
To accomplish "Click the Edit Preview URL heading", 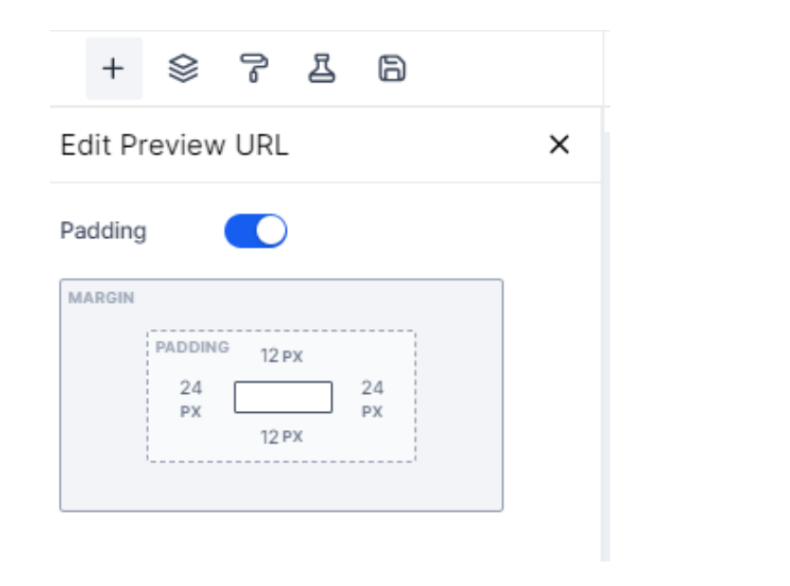I will pyautogui.click(x=174, y=146).
